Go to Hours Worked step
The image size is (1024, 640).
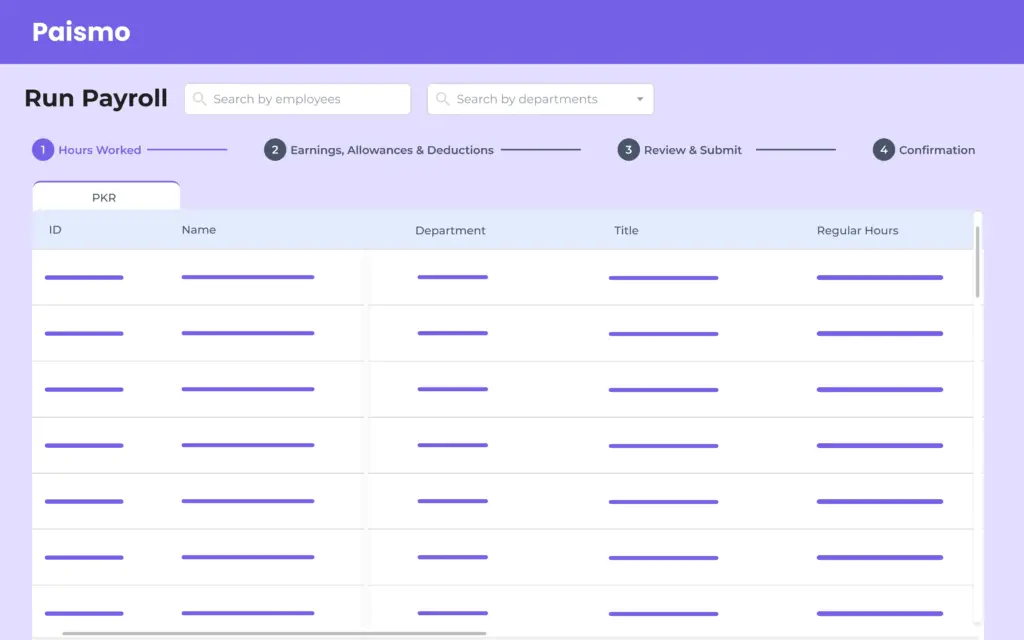100,150
